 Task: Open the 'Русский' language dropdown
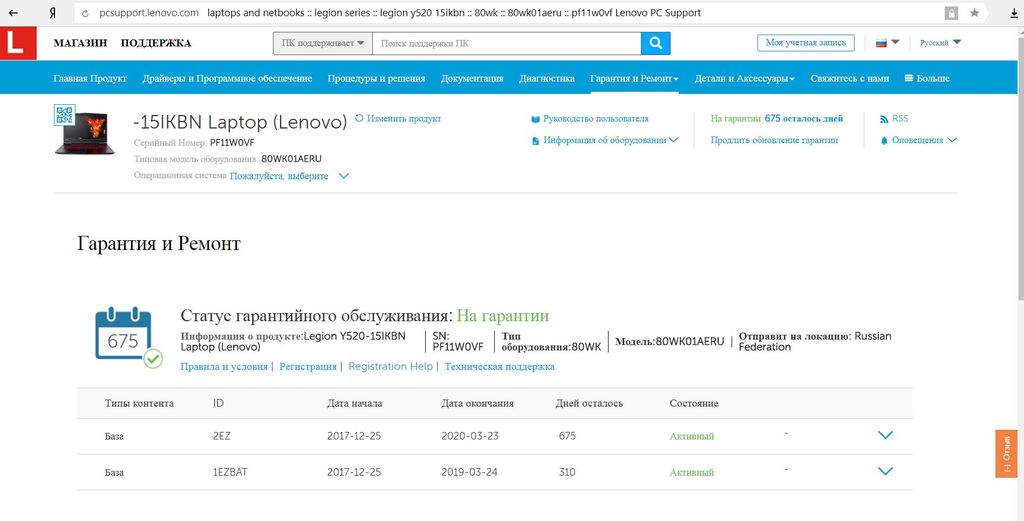click(940, 43)
